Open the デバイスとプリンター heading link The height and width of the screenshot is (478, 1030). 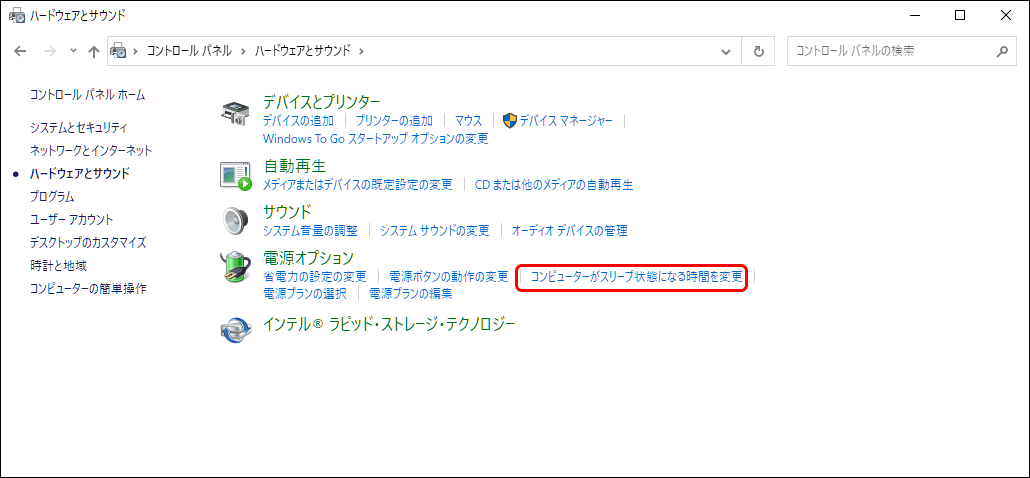[x=321, y=102]
